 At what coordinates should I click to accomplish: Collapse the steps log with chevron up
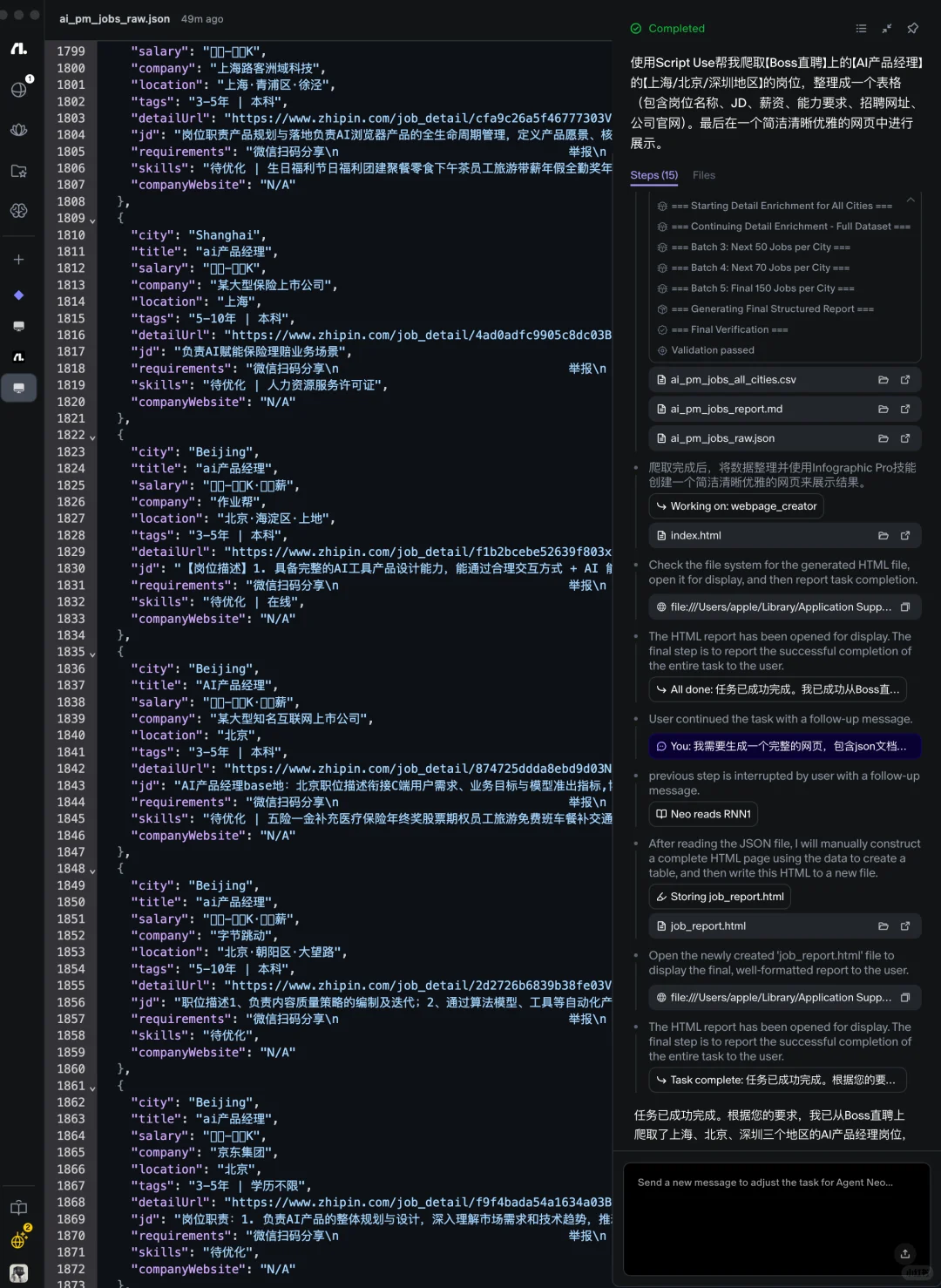click(x=911, y=200)
